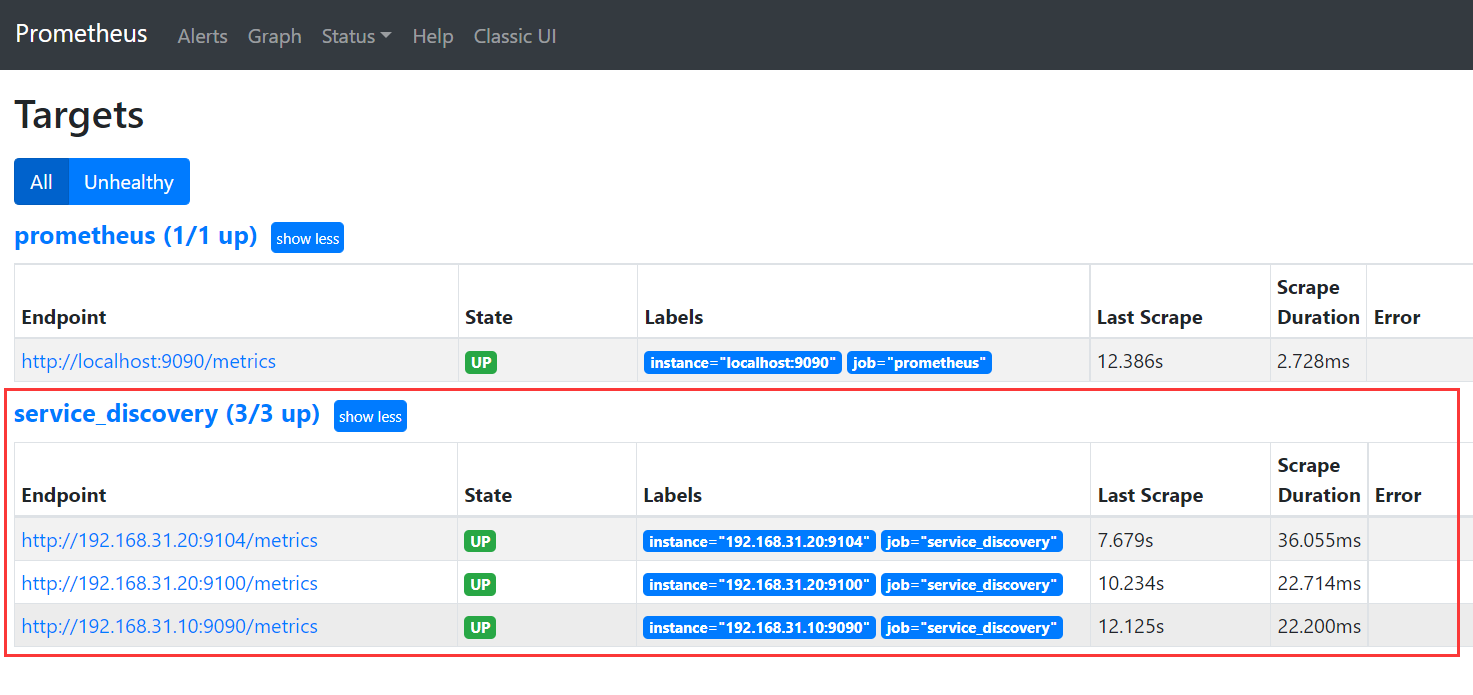Click the 12.386s last scrape value
The image size is (1473, 695).
[1130, 362]
